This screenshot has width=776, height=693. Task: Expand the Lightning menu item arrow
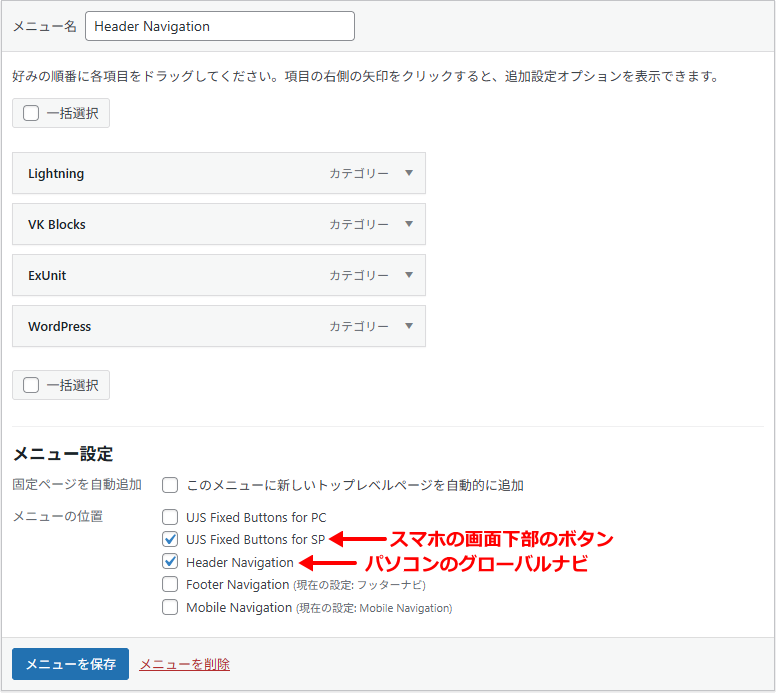408,173
